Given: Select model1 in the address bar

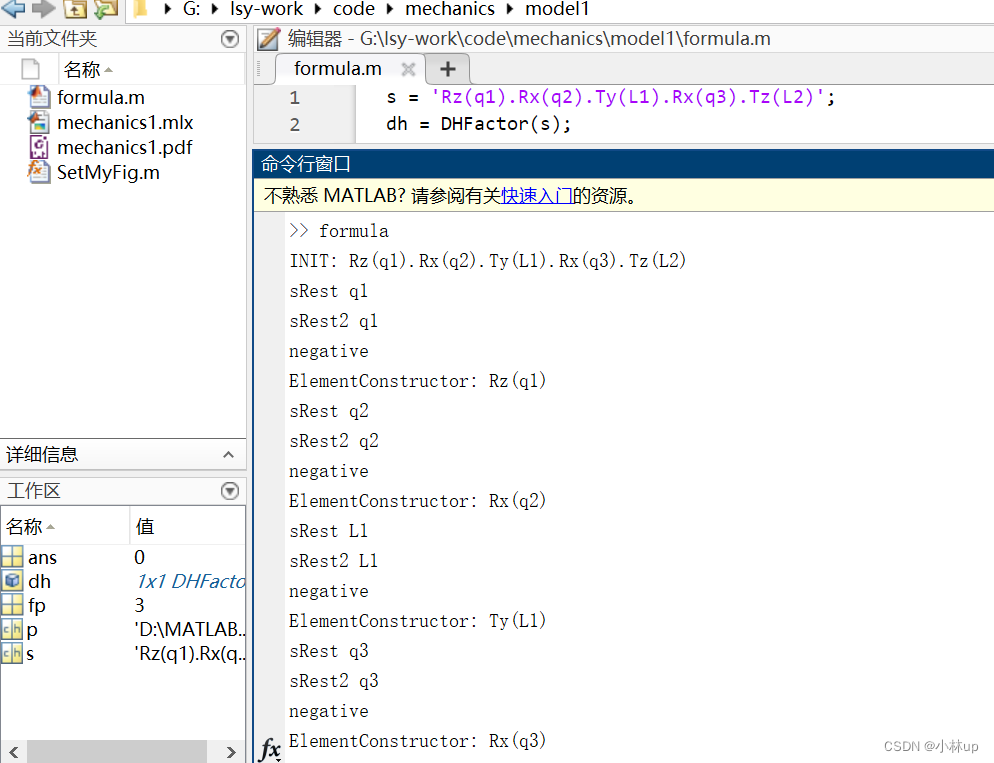Looking at the screenshot, I should pyautogui.click(x=557, y=9).
